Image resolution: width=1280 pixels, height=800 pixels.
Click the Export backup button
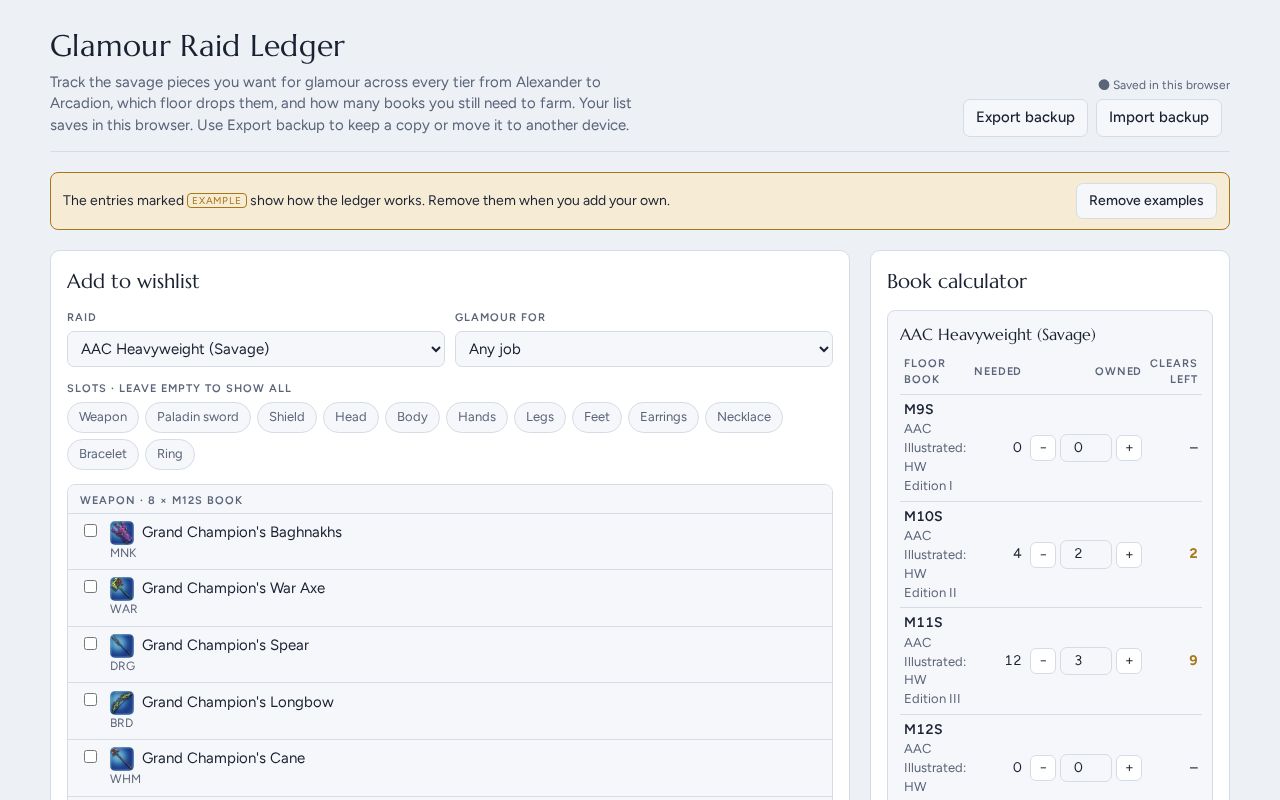1025,118
